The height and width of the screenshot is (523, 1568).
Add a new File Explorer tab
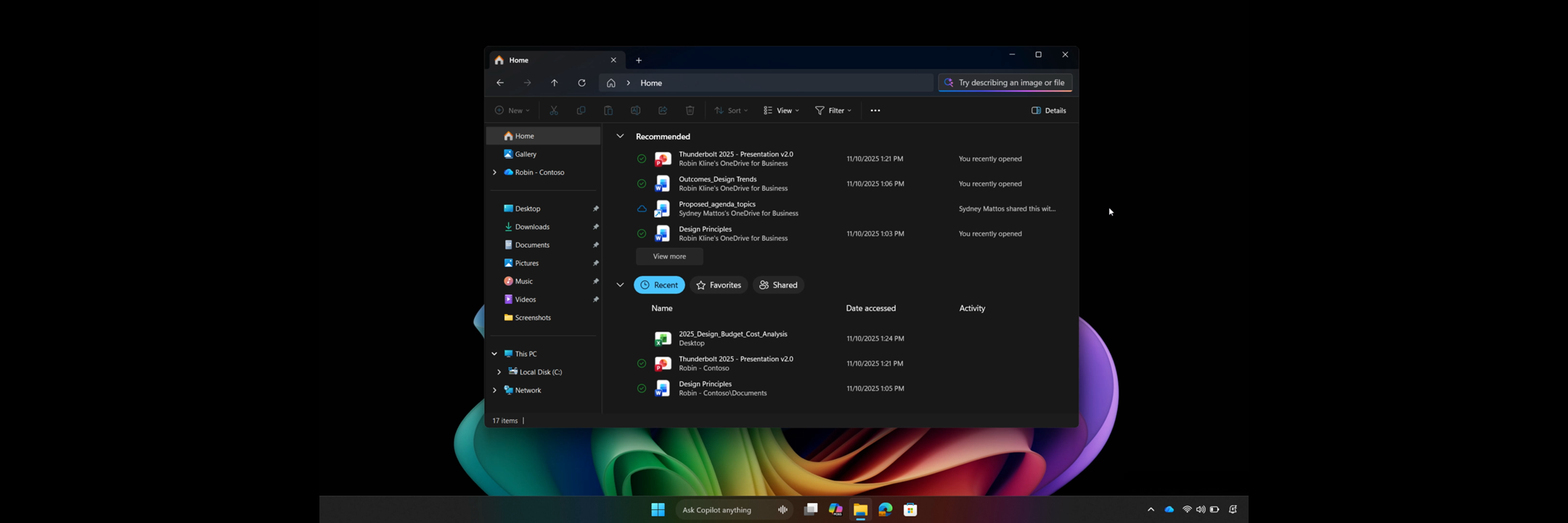tap(639, 60)
